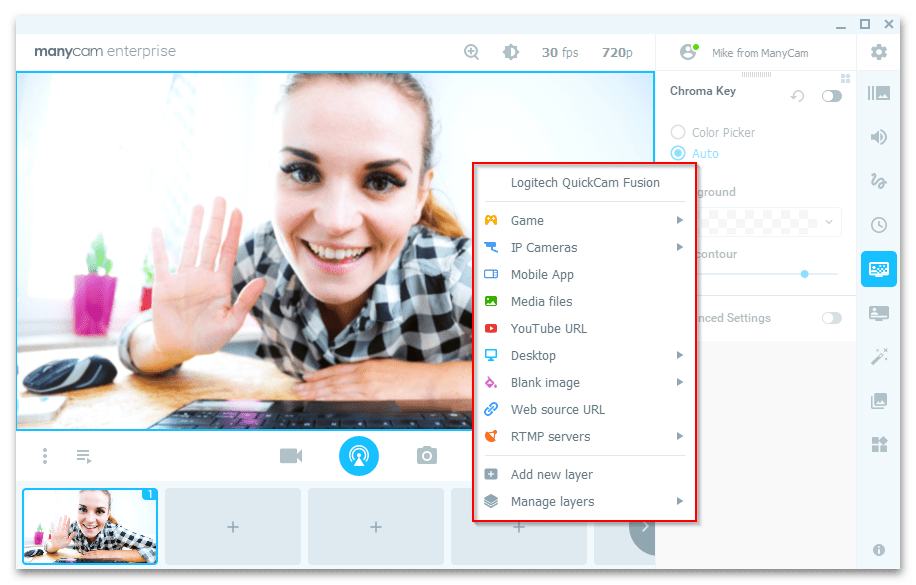916x585 pixels.
Task: Take a snapshot with the camera icon
Action: coord(427,455)
